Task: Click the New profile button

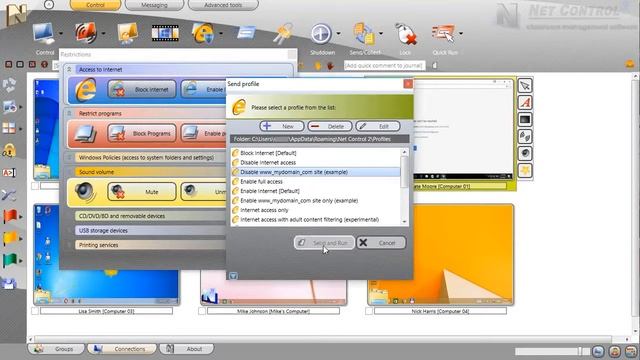Action: pos(282,127)
